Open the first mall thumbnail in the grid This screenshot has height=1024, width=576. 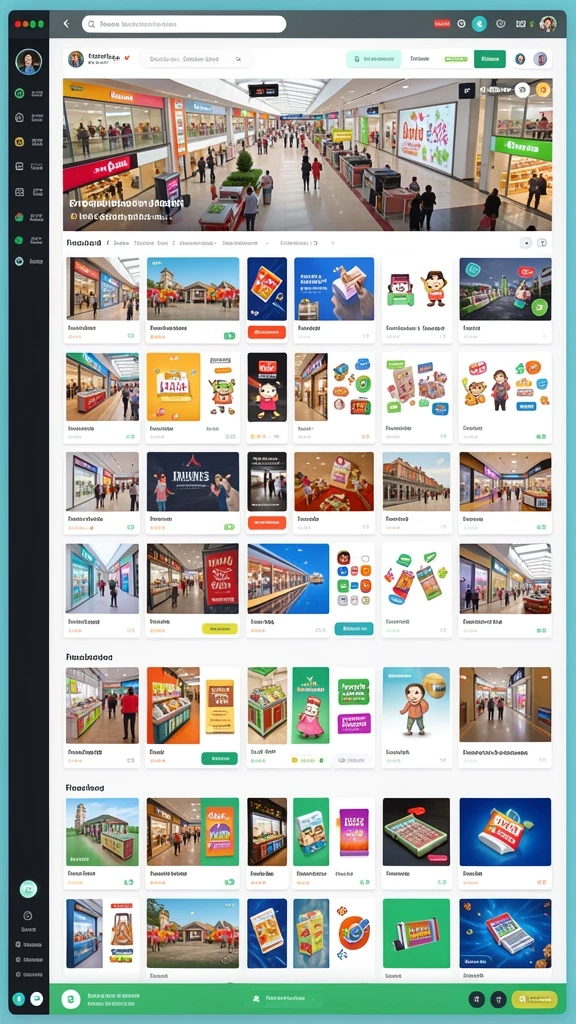pos(103,289)
